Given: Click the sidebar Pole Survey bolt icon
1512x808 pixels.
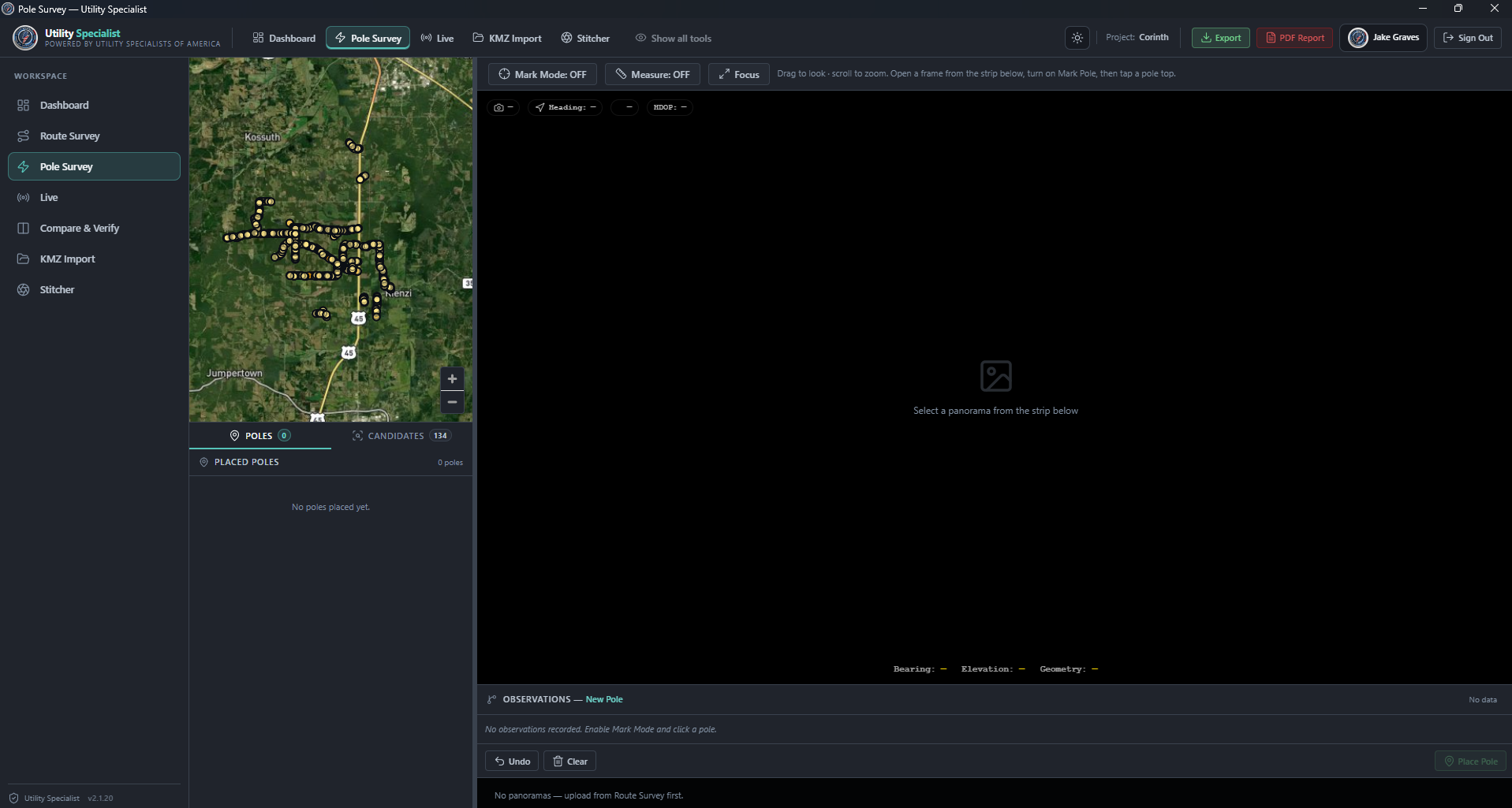Looking at the screenshot, I should tap(24, 166).
